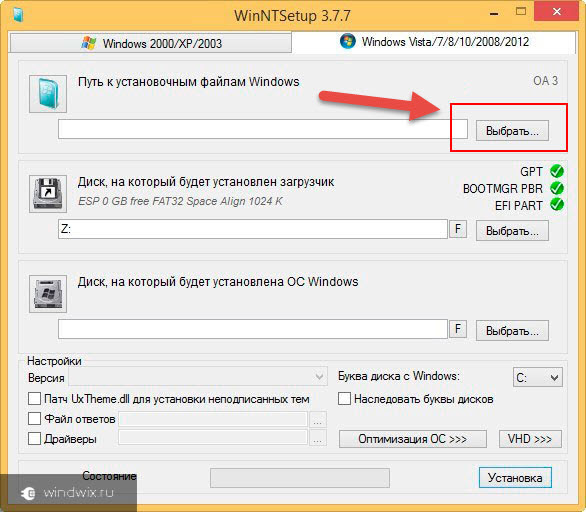586x512 pixels.
Task: Click the EFI PART green status icon
Action: coord(557,204)
